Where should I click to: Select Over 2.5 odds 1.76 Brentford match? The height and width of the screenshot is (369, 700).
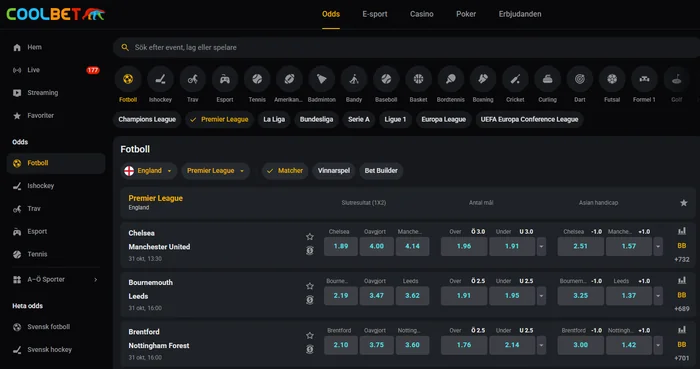pos(464,345)
